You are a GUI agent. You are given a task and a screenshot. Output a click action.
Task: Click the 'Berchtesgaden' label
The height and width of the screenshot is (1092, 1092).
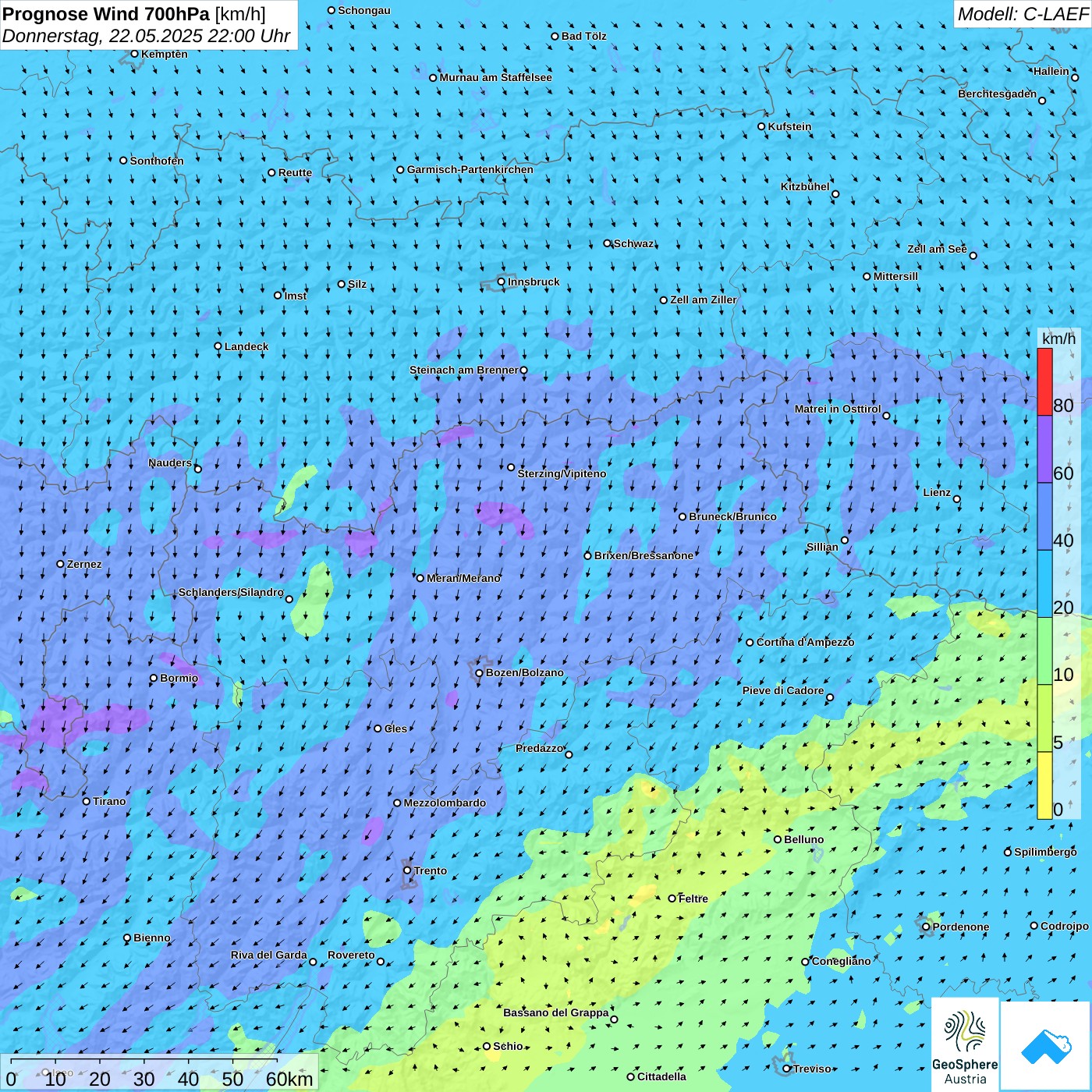point(998,94)
